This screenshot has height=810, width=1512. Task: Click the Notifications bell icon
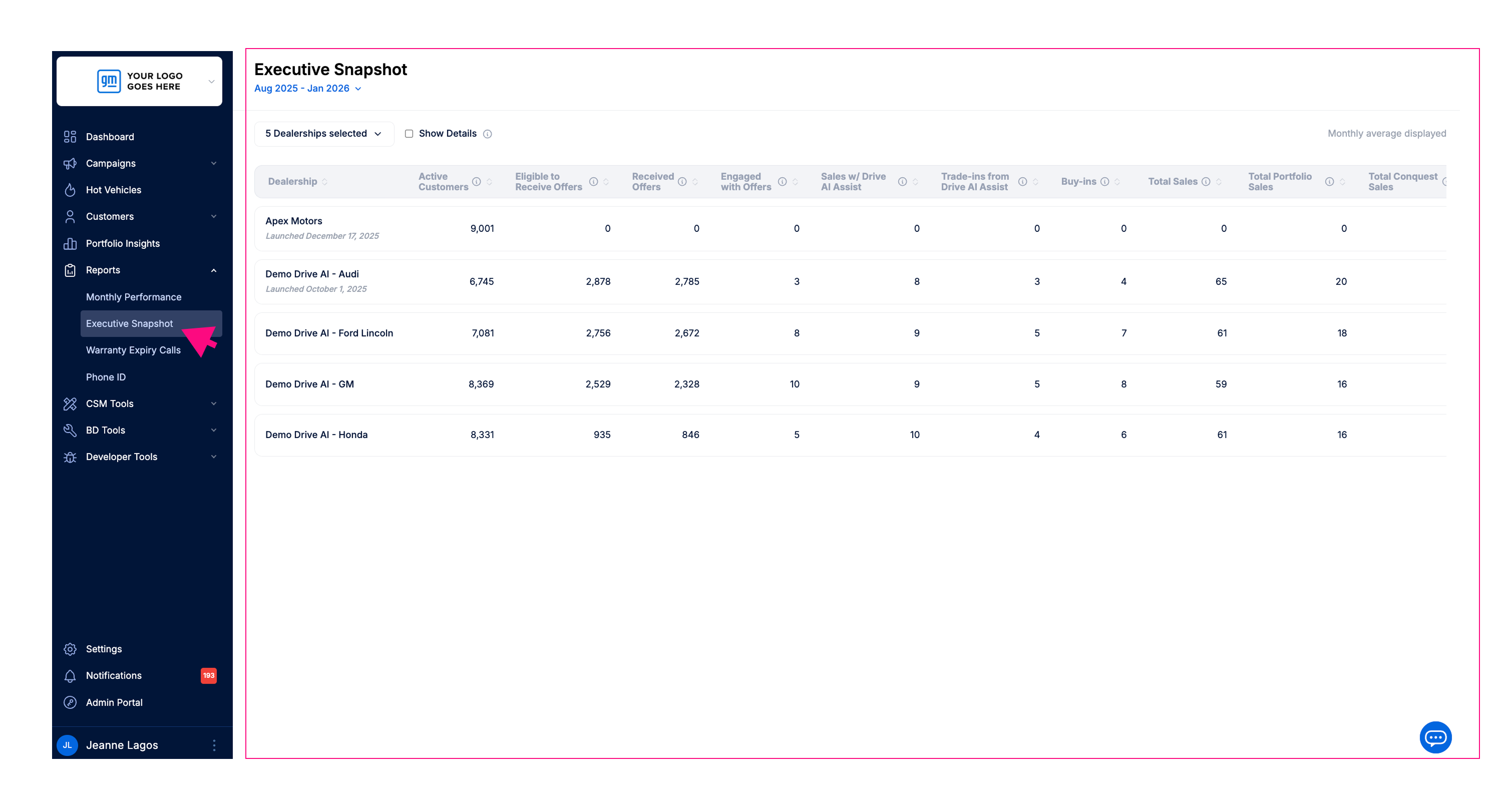pos(70,676)
